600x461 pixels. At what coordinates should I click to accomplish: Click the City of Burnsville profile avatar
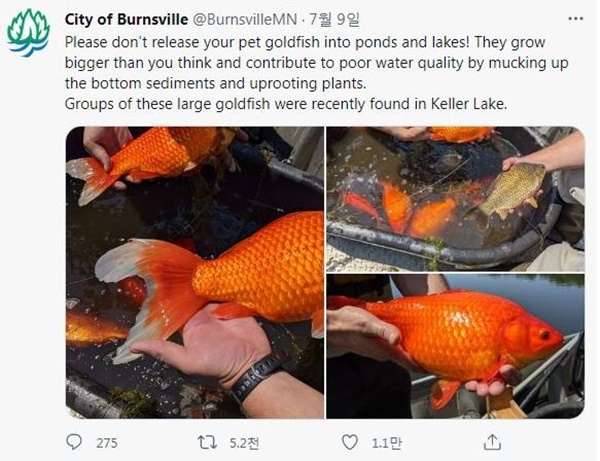coord(28,33)
